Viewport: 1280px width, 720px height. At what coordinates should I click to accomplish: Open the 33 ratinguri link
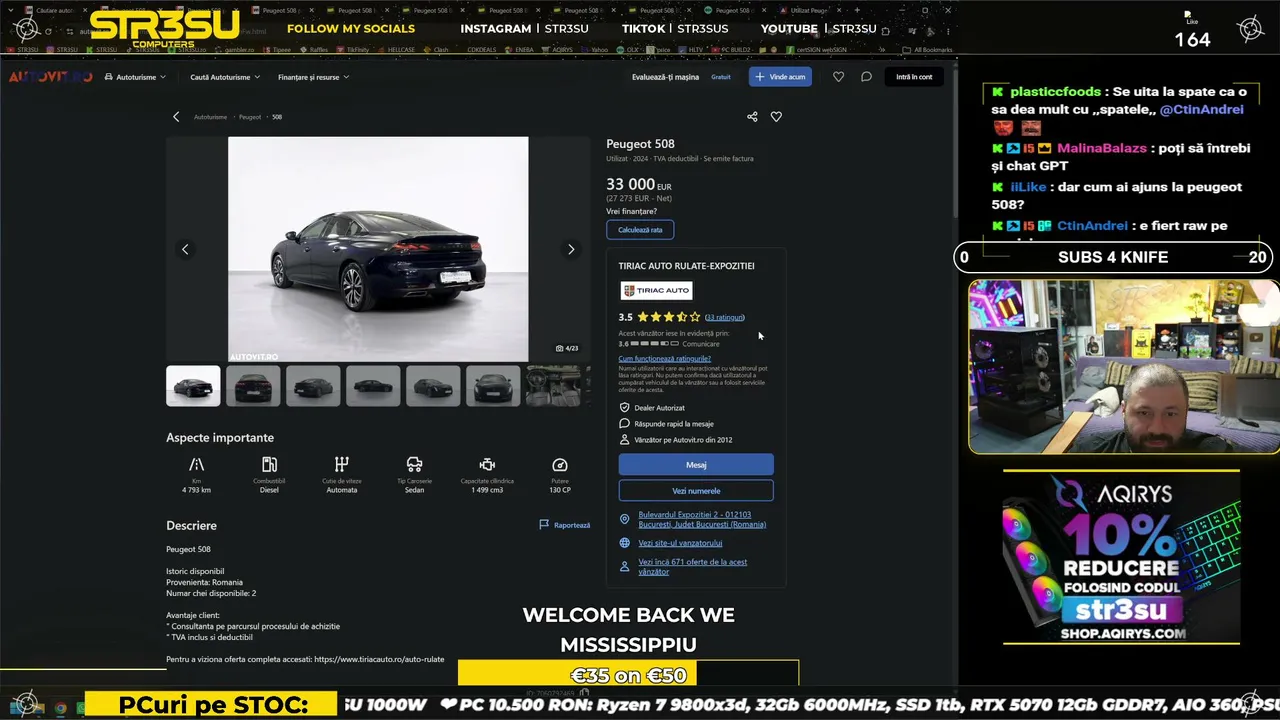click(725, 317)
